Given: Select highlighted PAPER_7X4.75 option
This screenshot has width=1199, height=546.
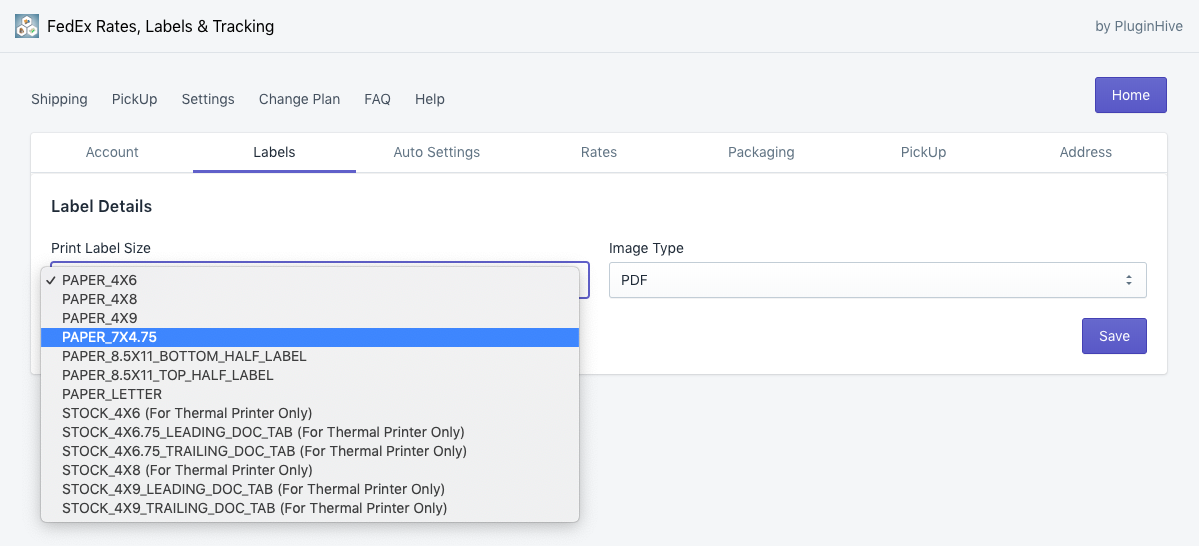Looking at the screenshot, I should point(310,337).
